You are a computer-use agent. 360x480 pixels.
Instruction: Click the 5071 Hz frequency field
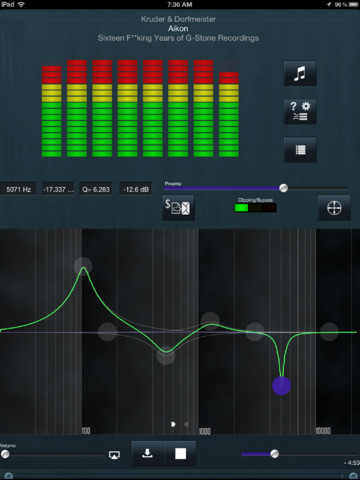click(19, 189)
